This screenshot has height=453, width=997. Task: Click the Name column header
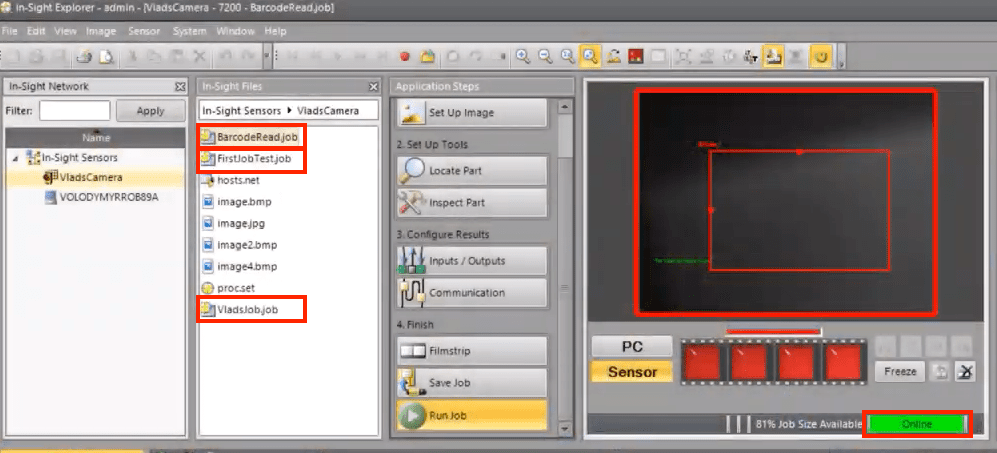(96, 137)
